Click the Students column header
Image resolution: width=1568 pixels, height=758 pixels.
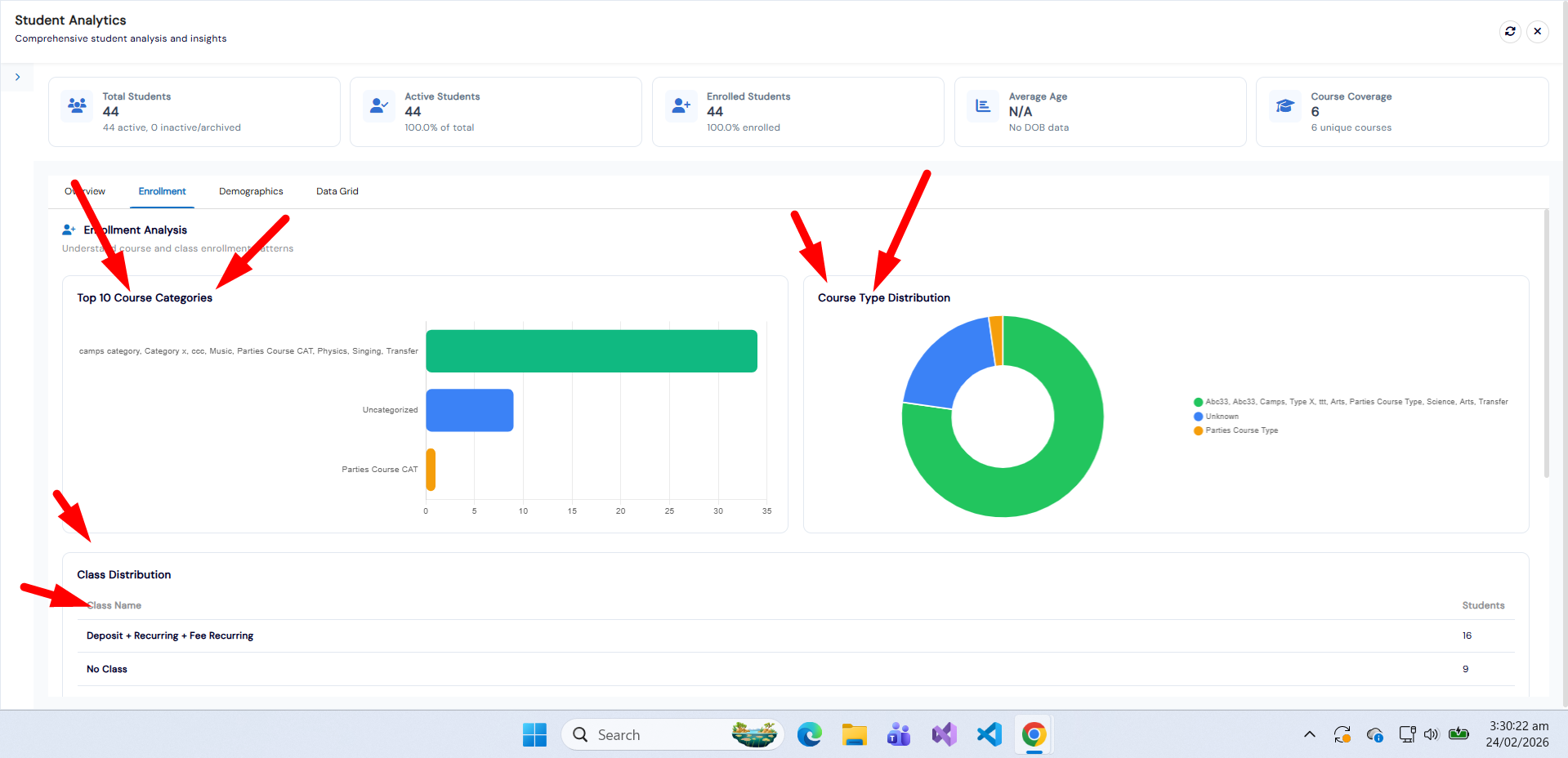click(1483, 605)
